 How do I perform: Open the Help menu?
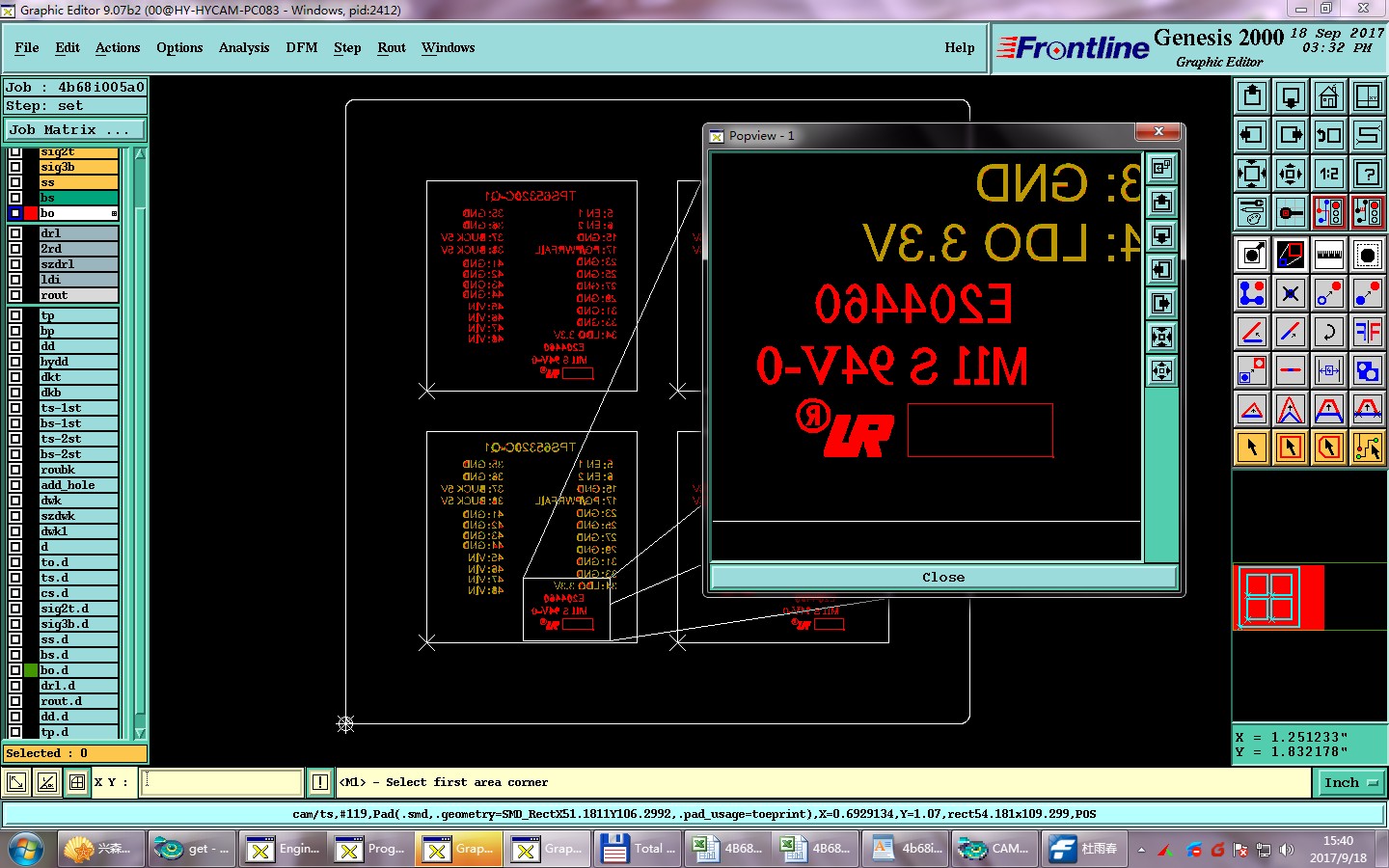(x=960, y=47)
